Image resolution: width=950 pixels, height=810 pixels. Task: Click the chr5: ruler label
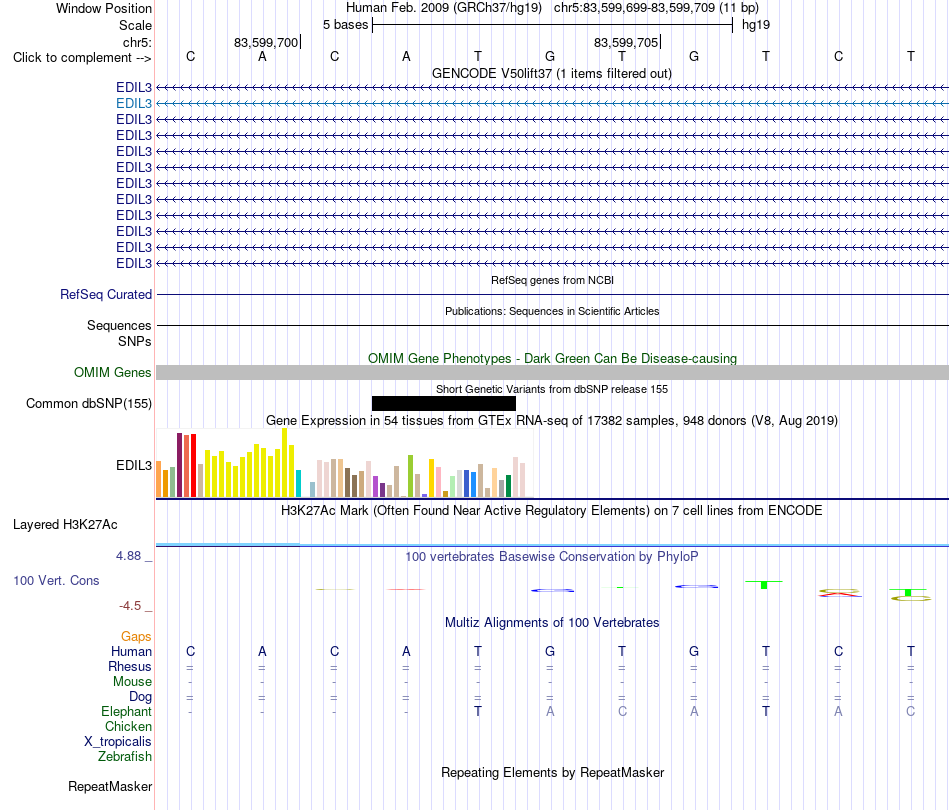(137, 42)
